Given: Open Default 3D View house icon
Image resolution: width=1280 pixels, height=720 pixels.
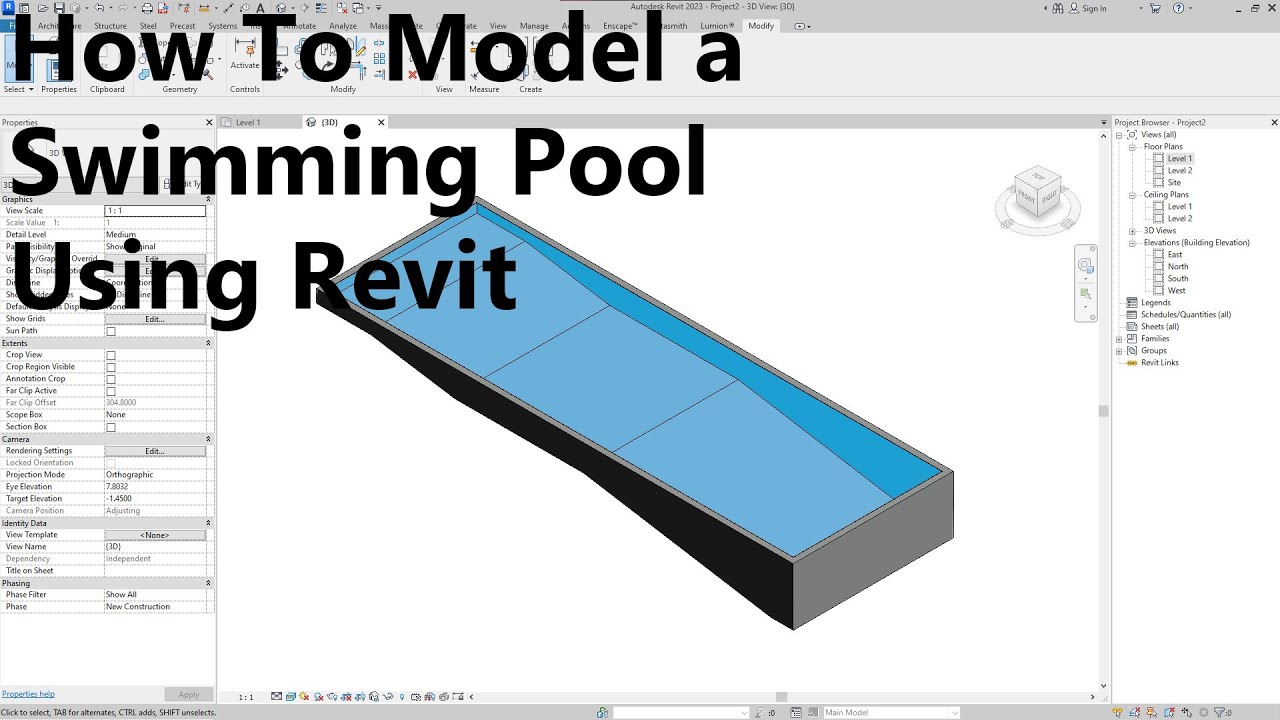Looking at the screenshot, I should click(281, 8).
